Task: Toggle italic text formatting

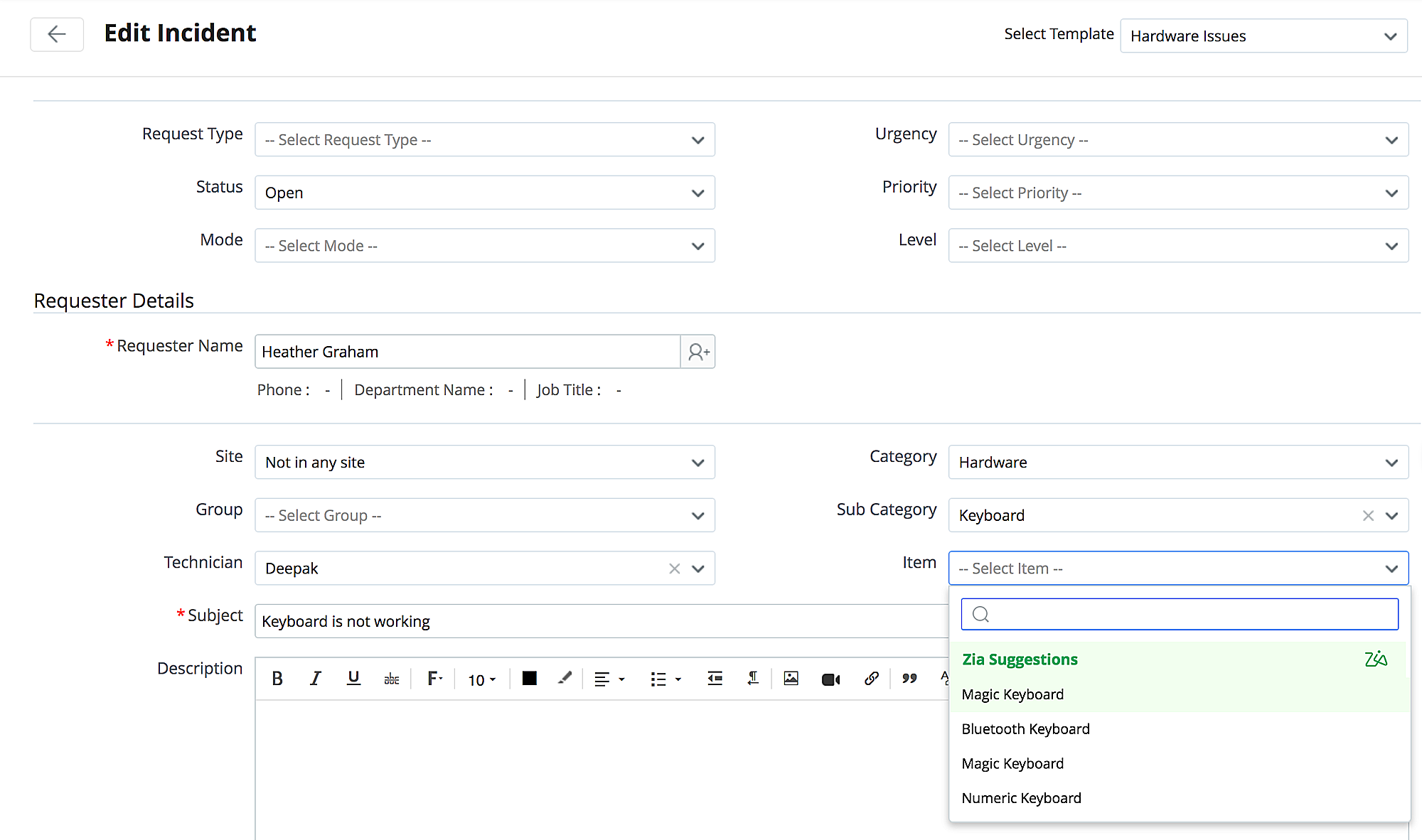Action: [x=315, y=679]
